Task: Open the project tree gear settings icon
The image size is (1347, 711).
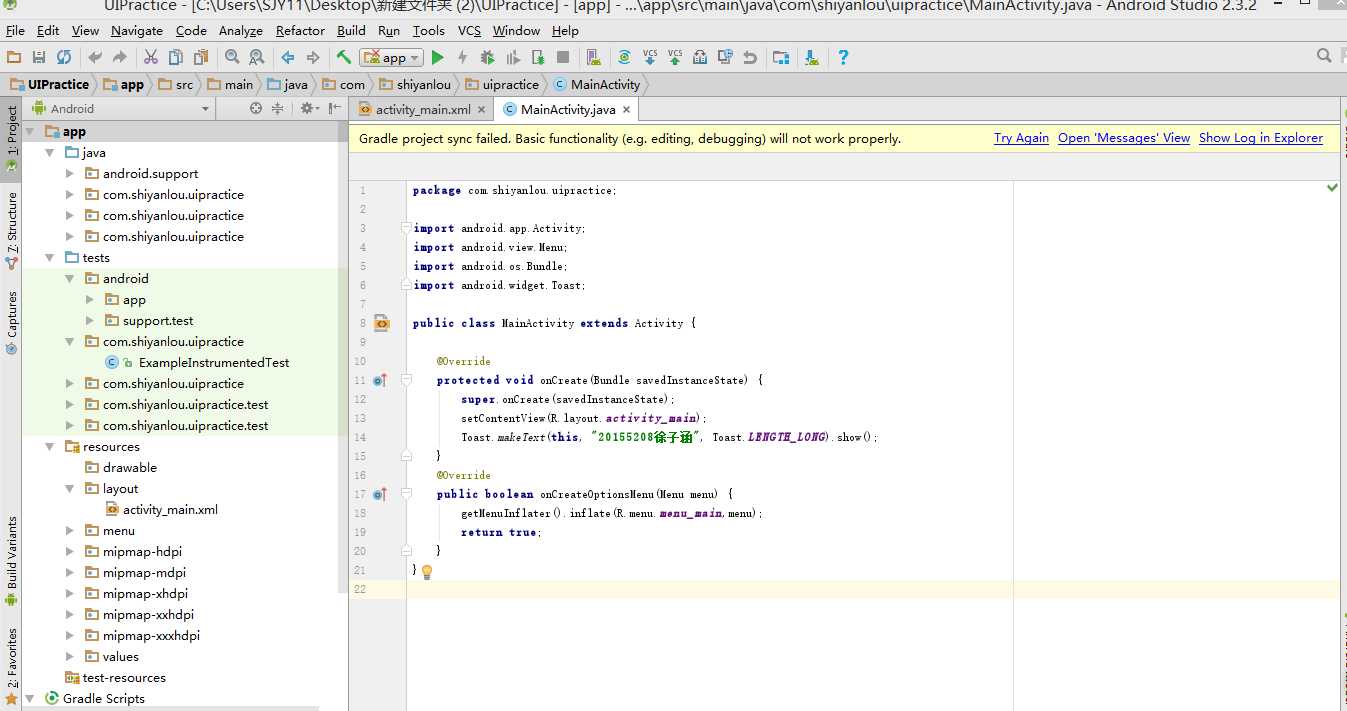Action: 308,108
